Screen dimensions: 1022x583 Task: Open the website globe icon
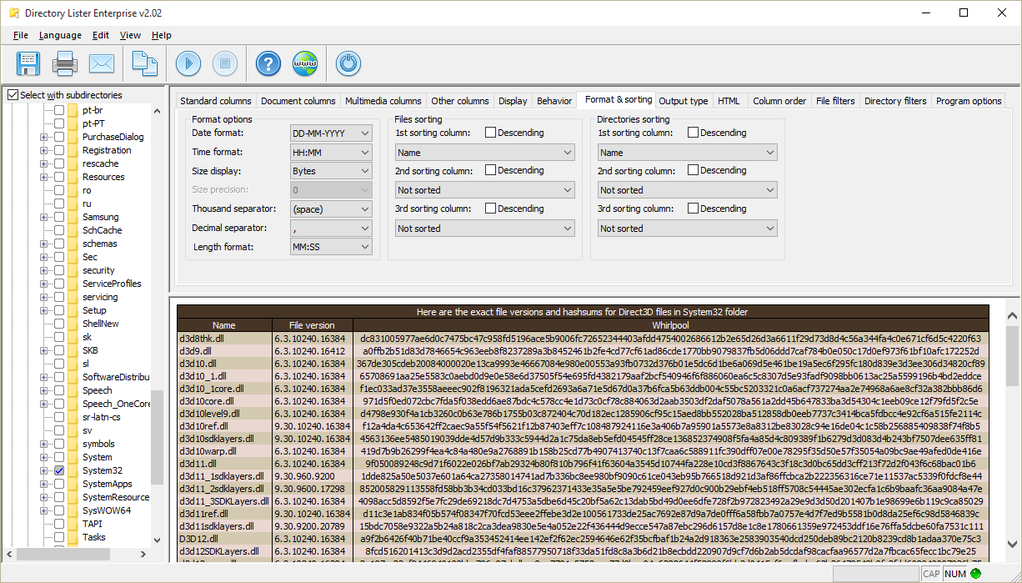click(x=305, y=63)
